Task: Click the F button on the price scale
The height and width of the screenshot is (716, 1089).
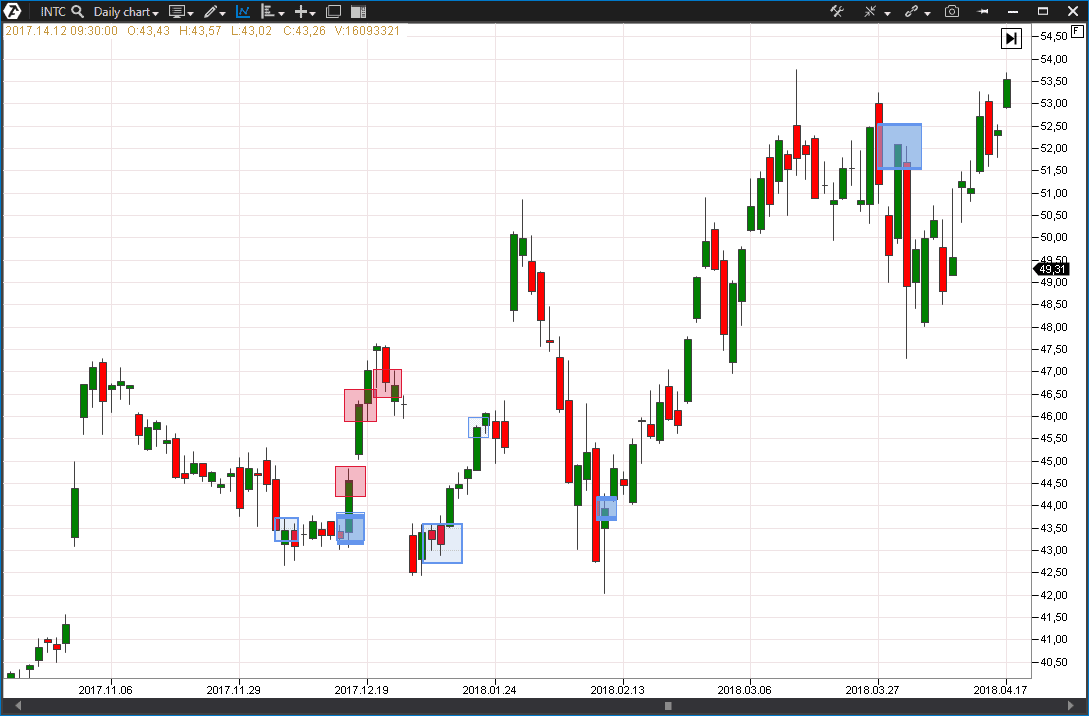Action: tap(1076, 32)
